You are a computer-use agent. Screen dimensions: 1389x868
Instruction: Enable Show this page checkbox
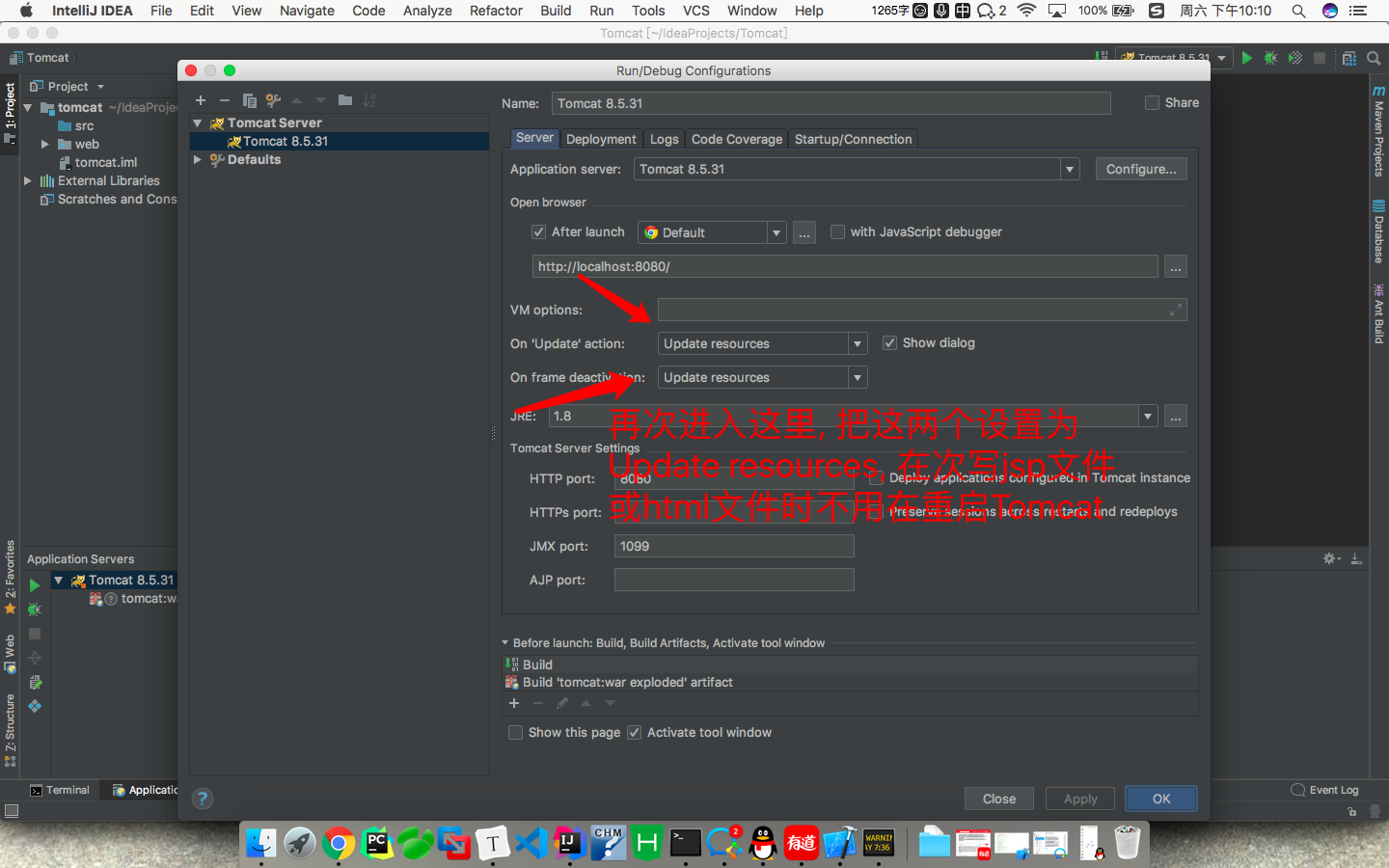(x=515, y=732)
